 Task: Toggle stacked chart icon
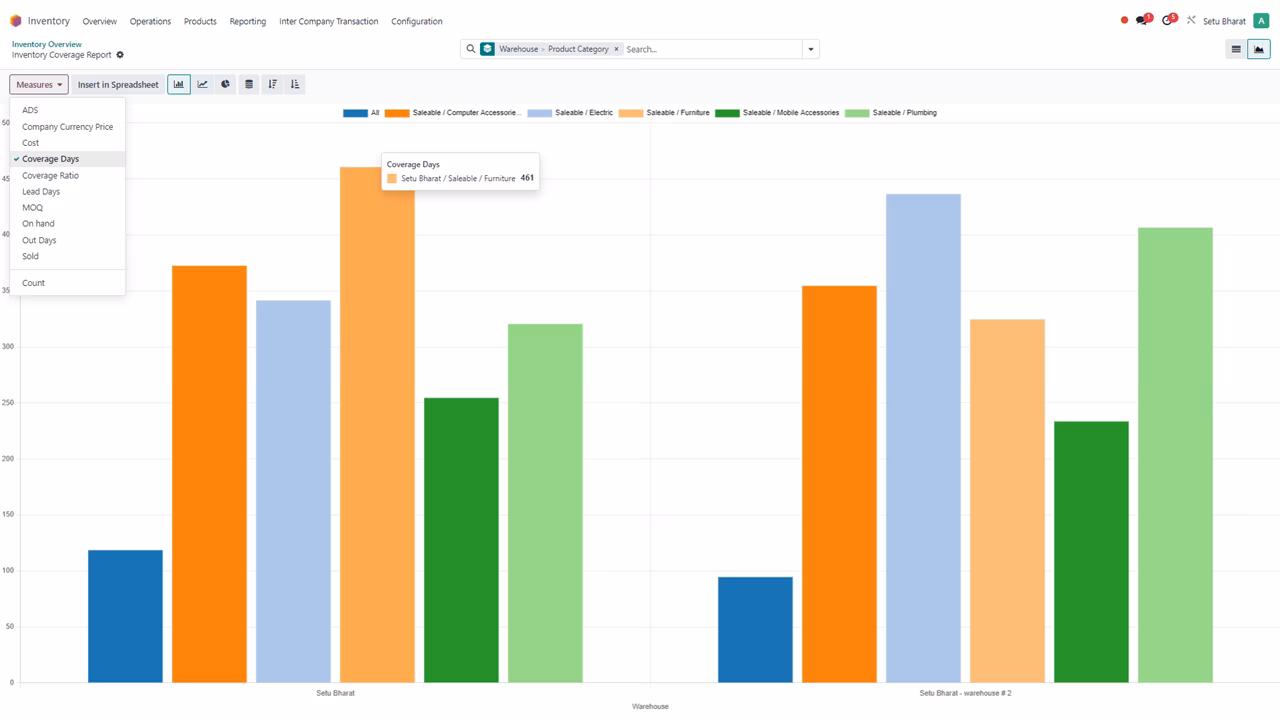pyautogui.click(x=249, y=85)
